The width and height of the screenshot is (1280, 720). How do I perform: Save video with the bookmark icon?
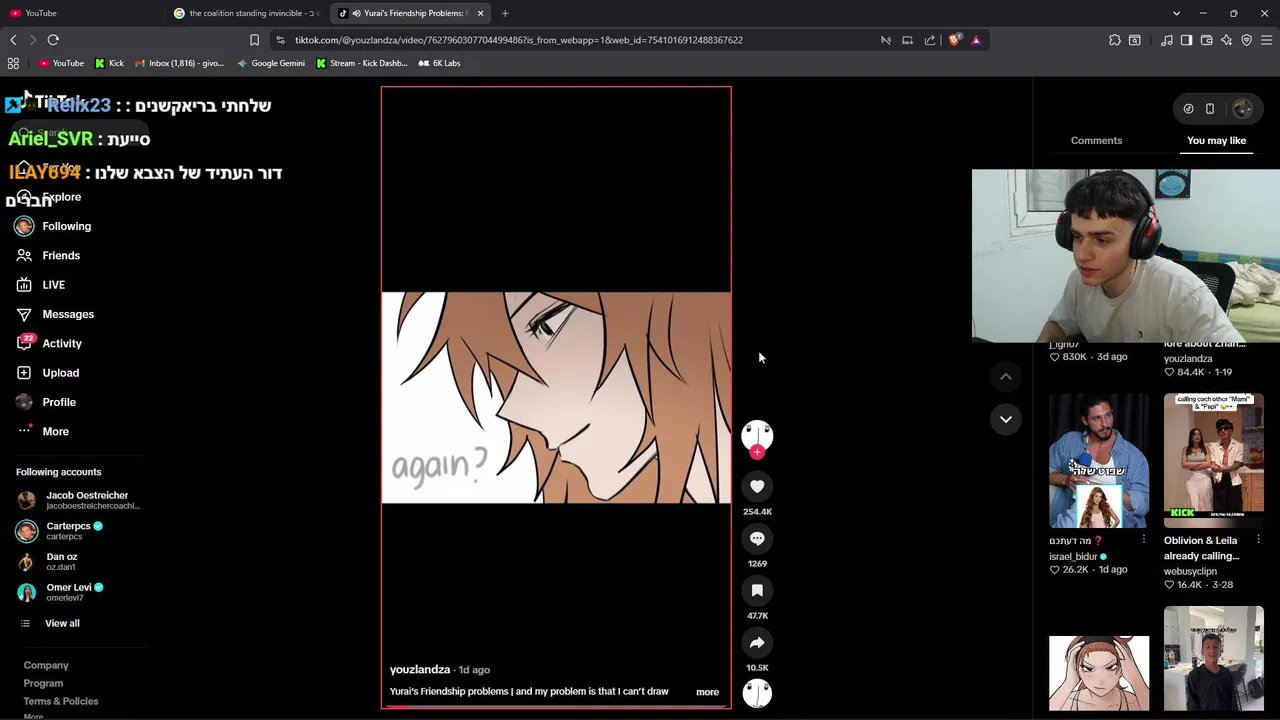(x=757, y=590)
